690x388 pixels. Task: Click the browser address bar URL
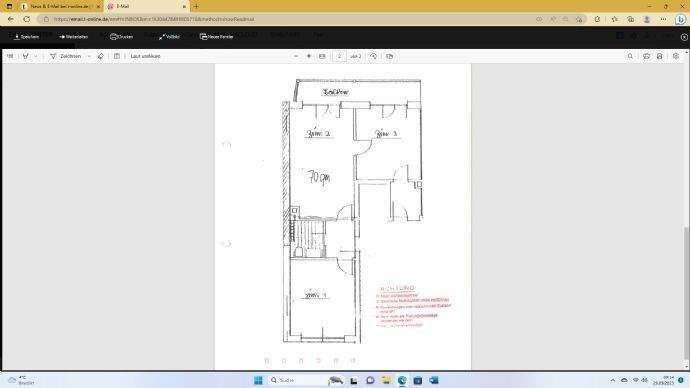154,19
